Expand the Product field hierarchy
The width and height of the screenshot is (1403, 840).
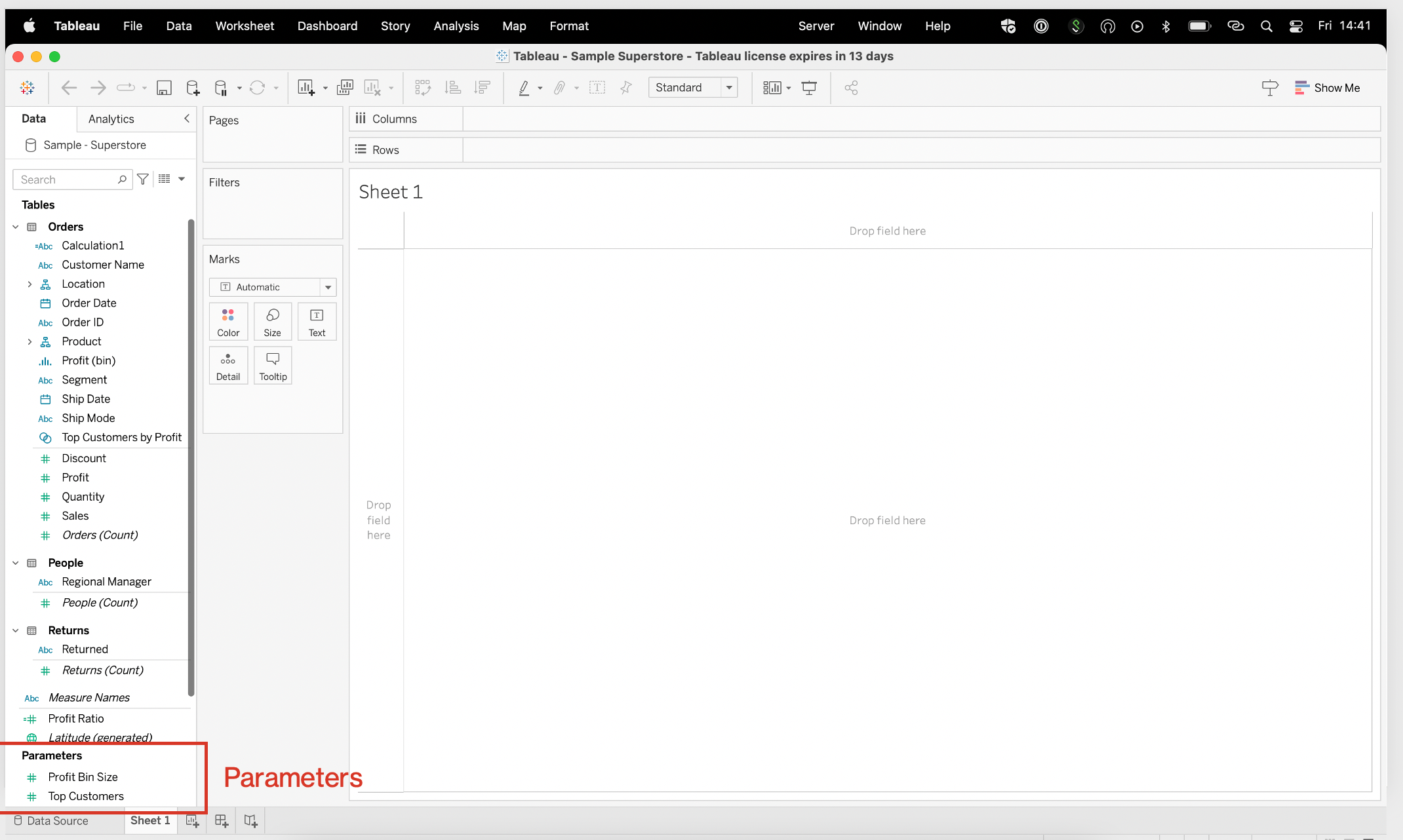[30, 341]
